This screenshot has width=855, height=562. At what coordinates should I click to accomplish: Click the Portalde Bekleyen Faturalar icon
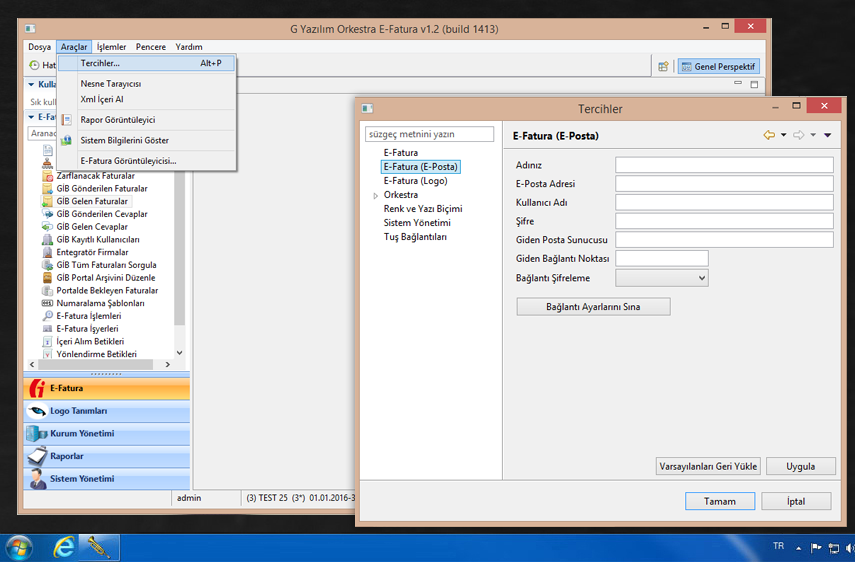(47, 291)
